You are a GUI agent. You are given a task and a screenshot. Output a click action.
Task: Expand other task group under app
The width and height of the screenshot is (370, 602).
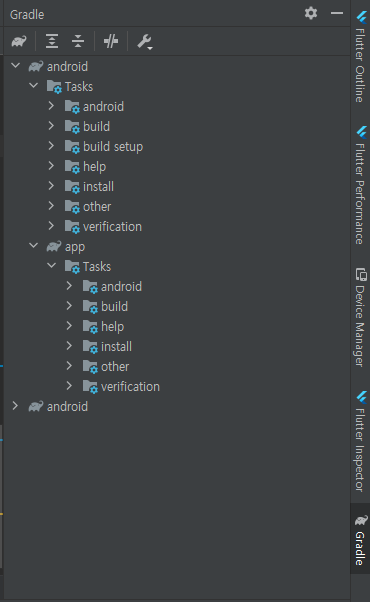click(69, 366)
